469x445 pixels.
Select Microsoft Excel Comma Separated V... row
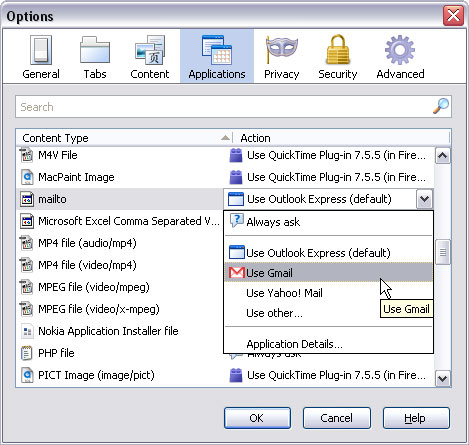pos(119,221)
